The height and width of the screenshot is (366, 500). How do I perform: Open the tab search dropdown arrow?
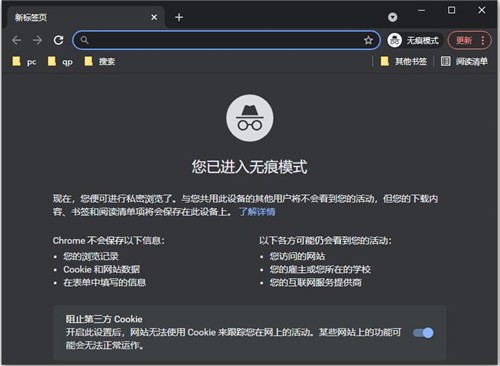[393, 17]
